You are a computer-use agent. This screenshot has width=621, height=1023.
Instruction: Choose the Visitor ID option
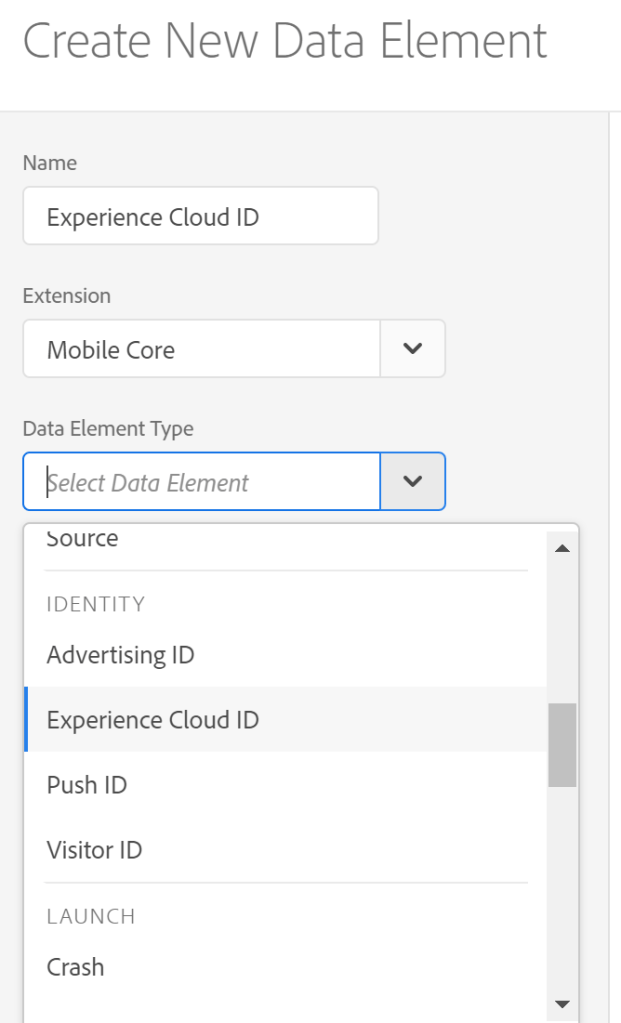pyautogui.click(x=94, y=850)
